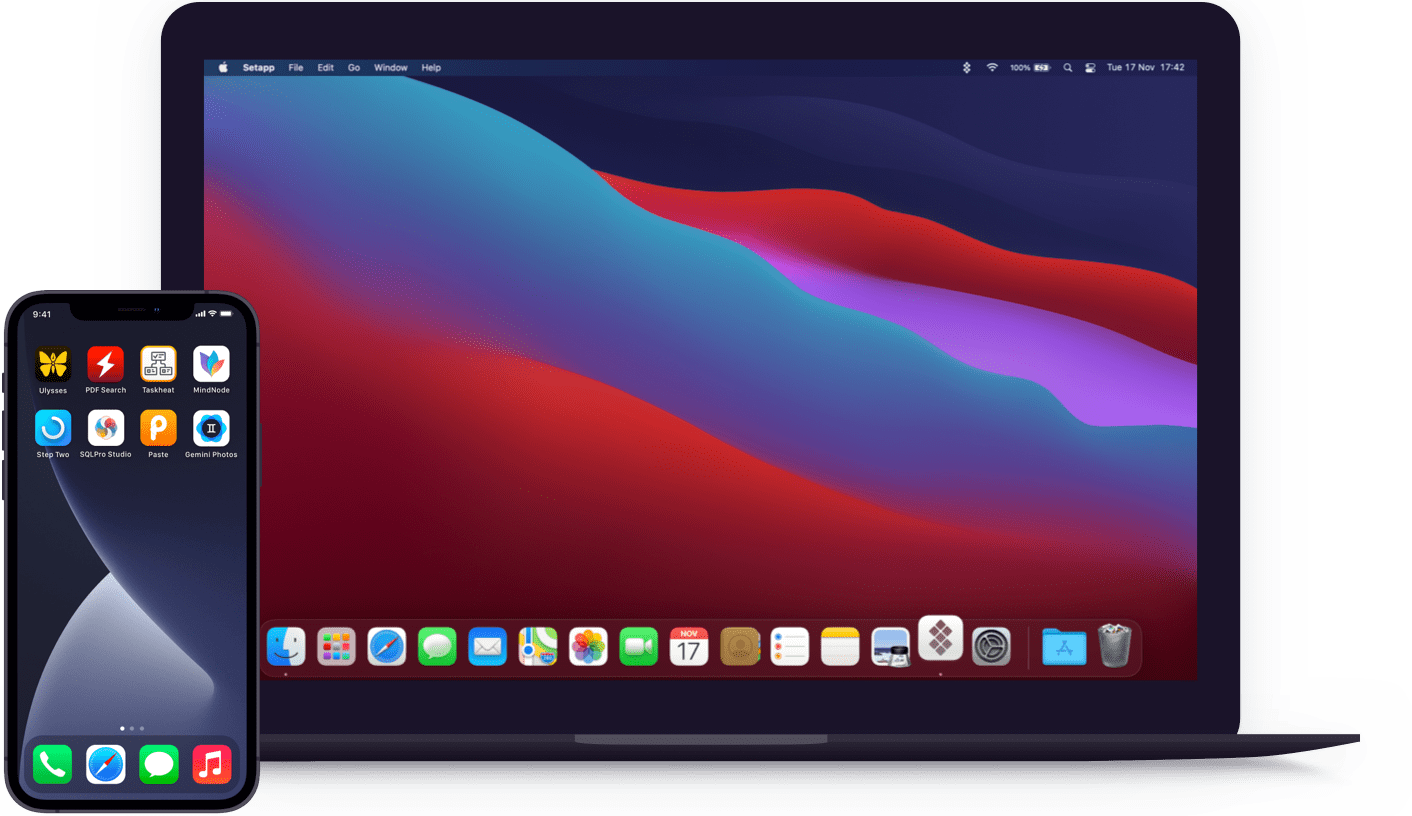The image size is (1412, 816).
Task: Open Safari from the Mac Dock
Action: (x=387, y=646)
